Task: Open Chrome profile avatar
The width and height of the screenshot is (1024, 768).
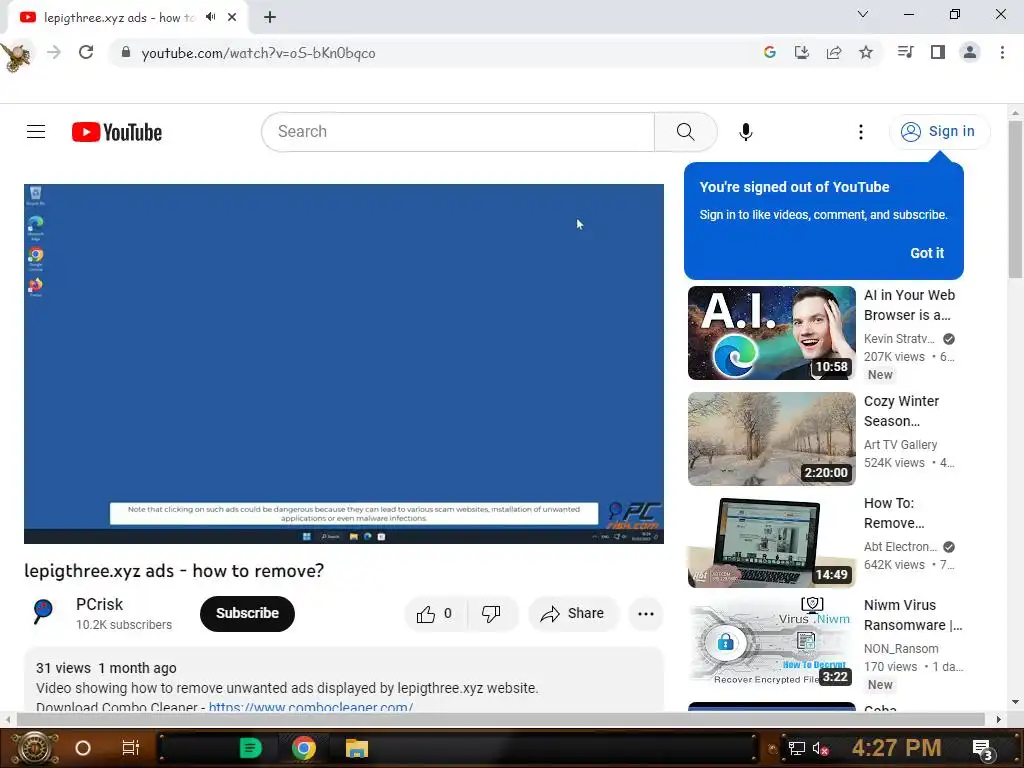Action: (x=970, y=52)
